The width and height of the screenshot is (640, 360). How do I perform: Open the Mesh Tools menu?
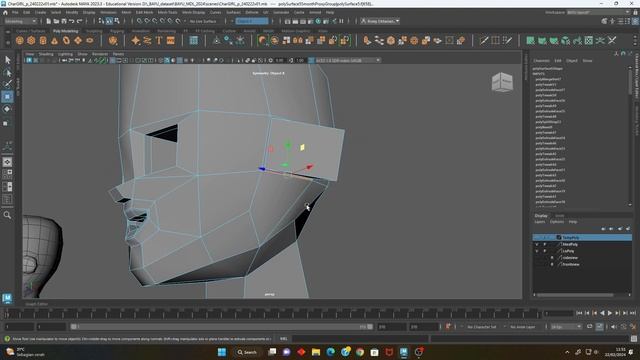coord(167,12)
